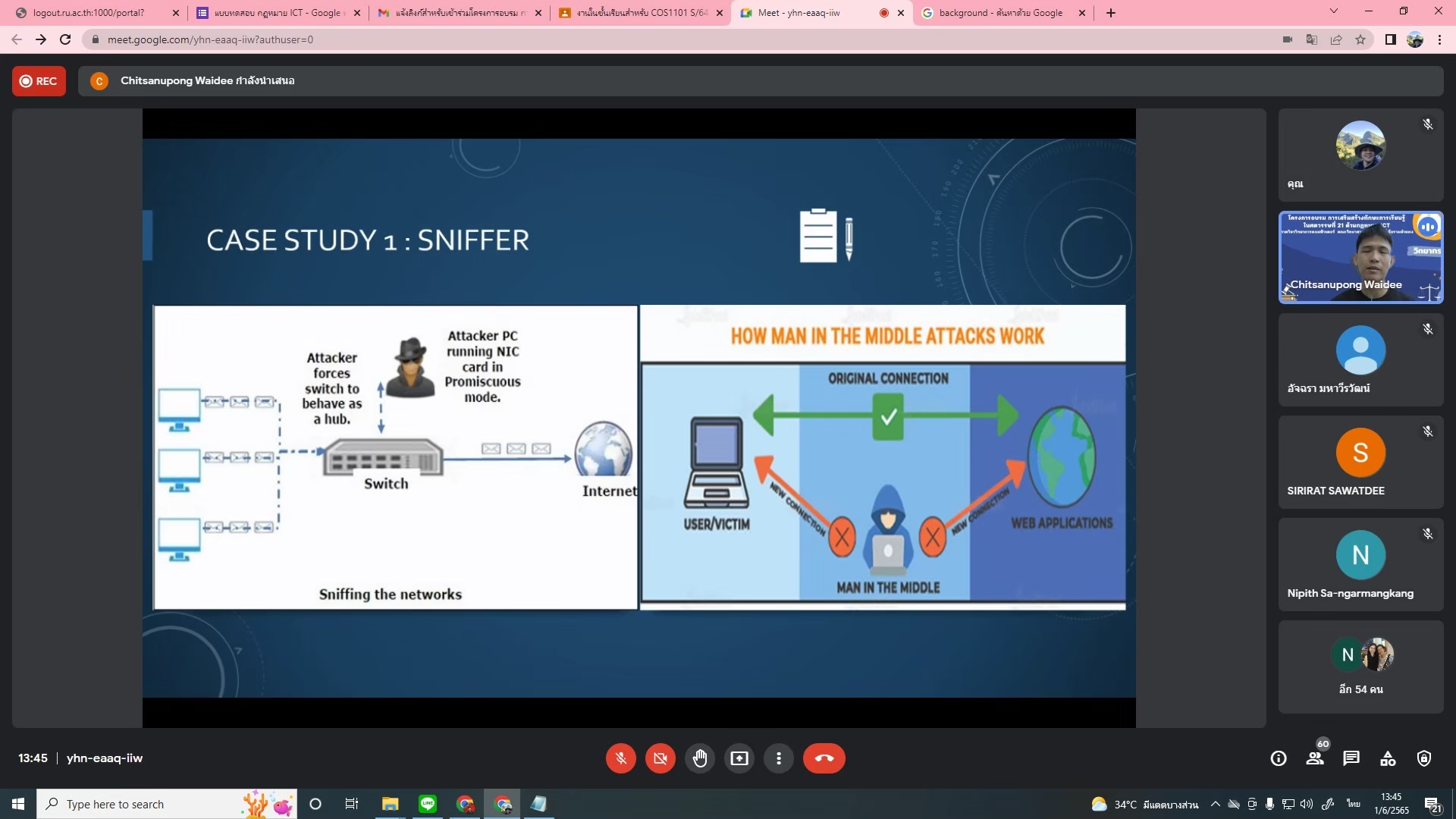1456x819 pixels.
Task: Switch to background Google search tab
Action: tap(999, 13)
